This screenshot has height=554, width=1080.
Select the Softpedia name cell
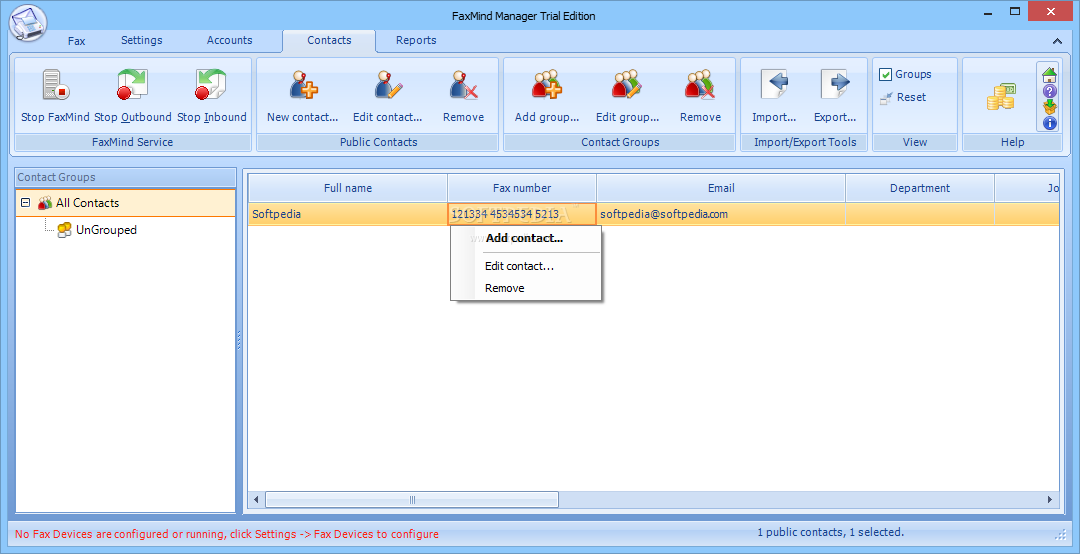pos(348,214)
